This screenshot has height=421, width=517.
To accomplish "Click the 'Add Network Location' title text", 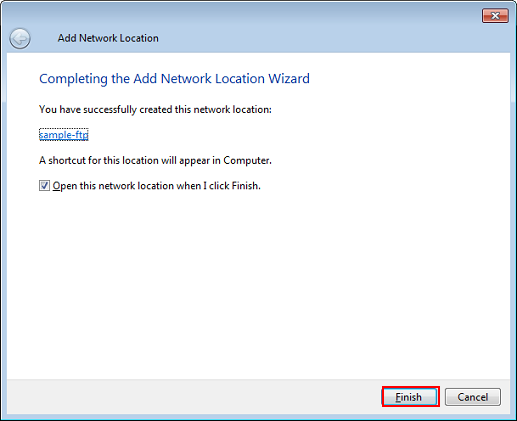I will 108,38.
